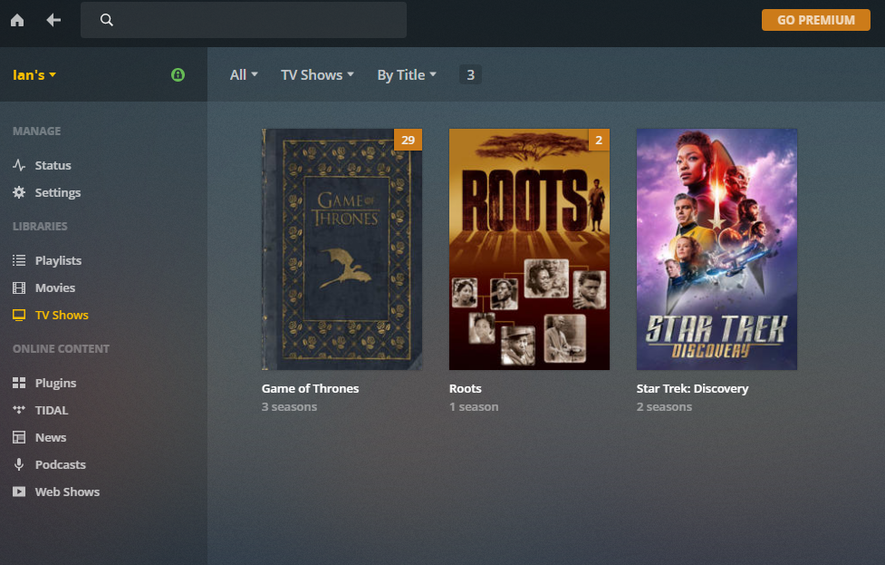Open the Settings label in sidebar
885x565 pixels.
pos(58,192)
